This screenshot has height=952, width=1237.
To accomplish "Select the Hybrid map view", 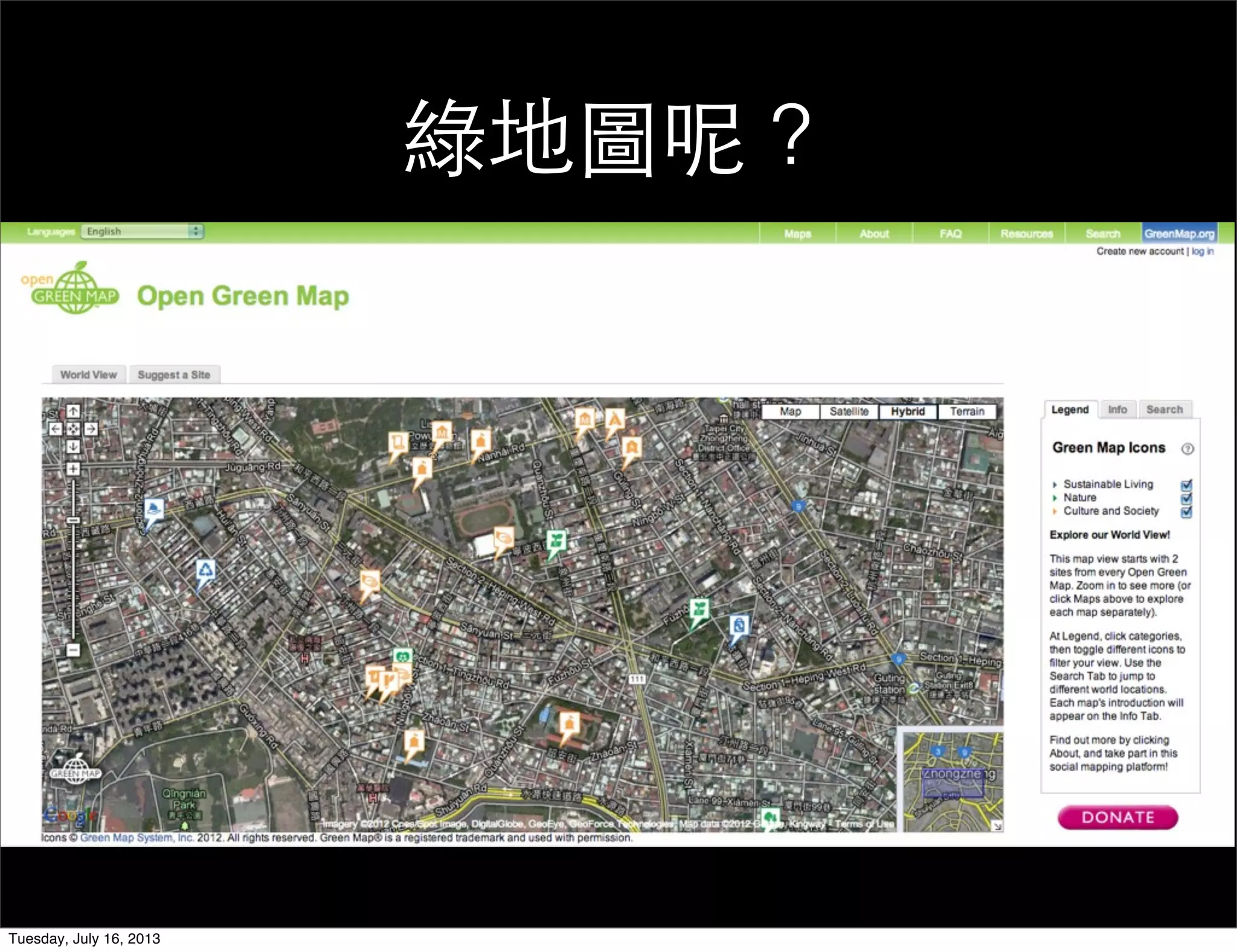I will tap(908, 411).
